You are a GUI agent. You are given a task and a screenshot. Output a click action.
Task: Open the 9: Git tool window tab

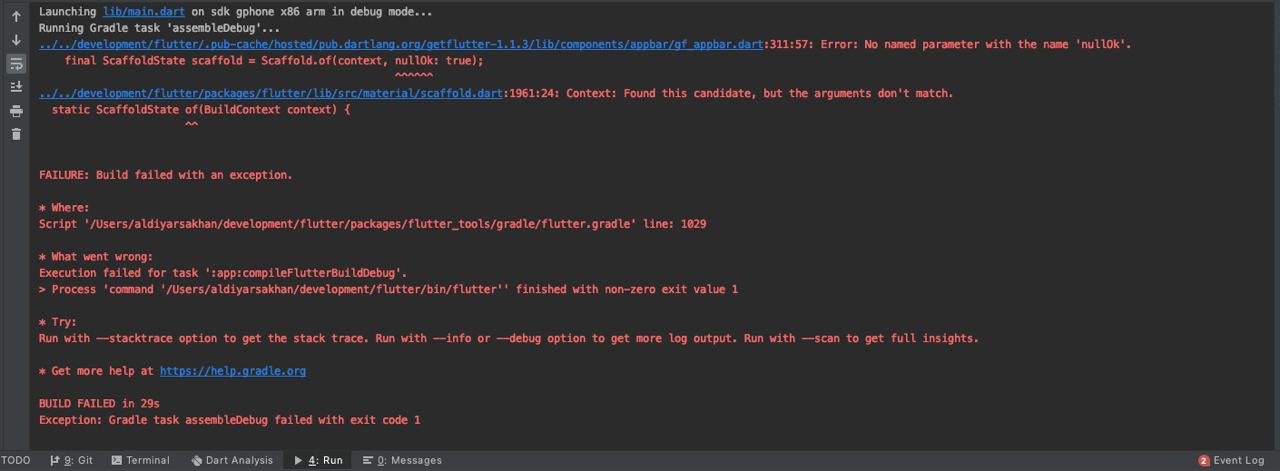tap(70, 460)
